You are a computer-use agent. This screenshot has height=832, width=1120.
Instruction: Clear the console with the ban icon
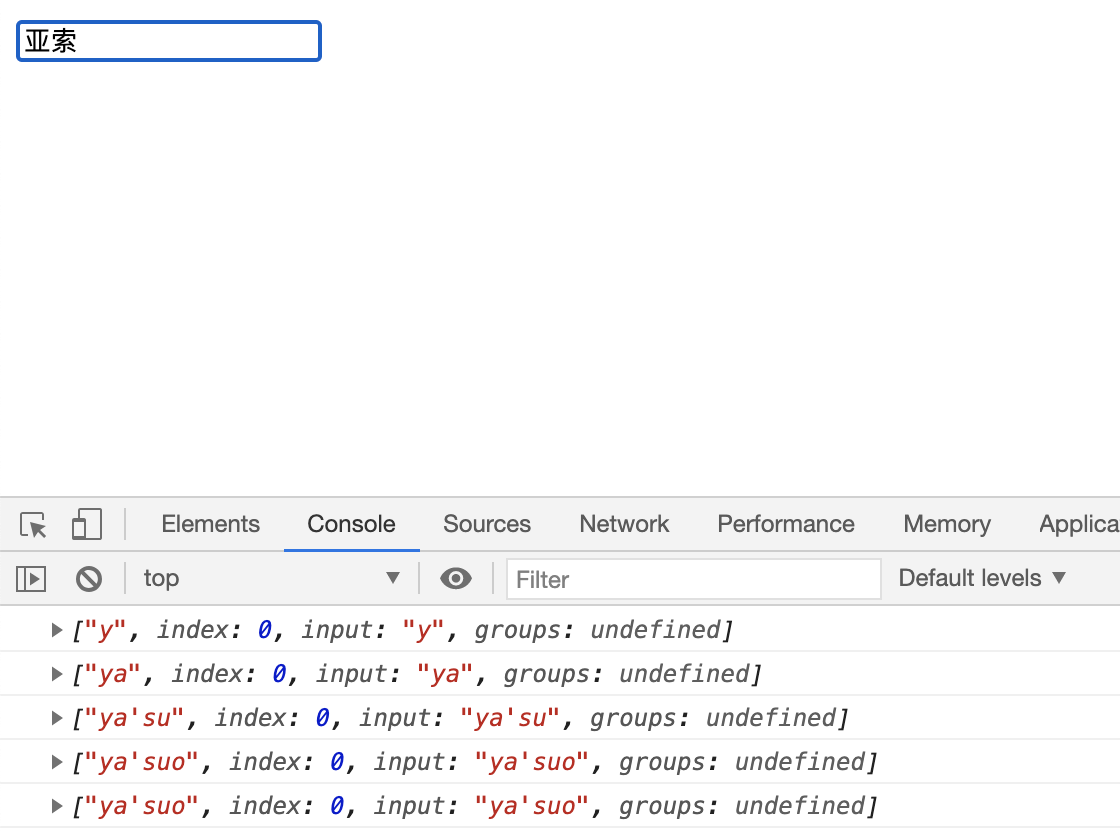(89, 578)
